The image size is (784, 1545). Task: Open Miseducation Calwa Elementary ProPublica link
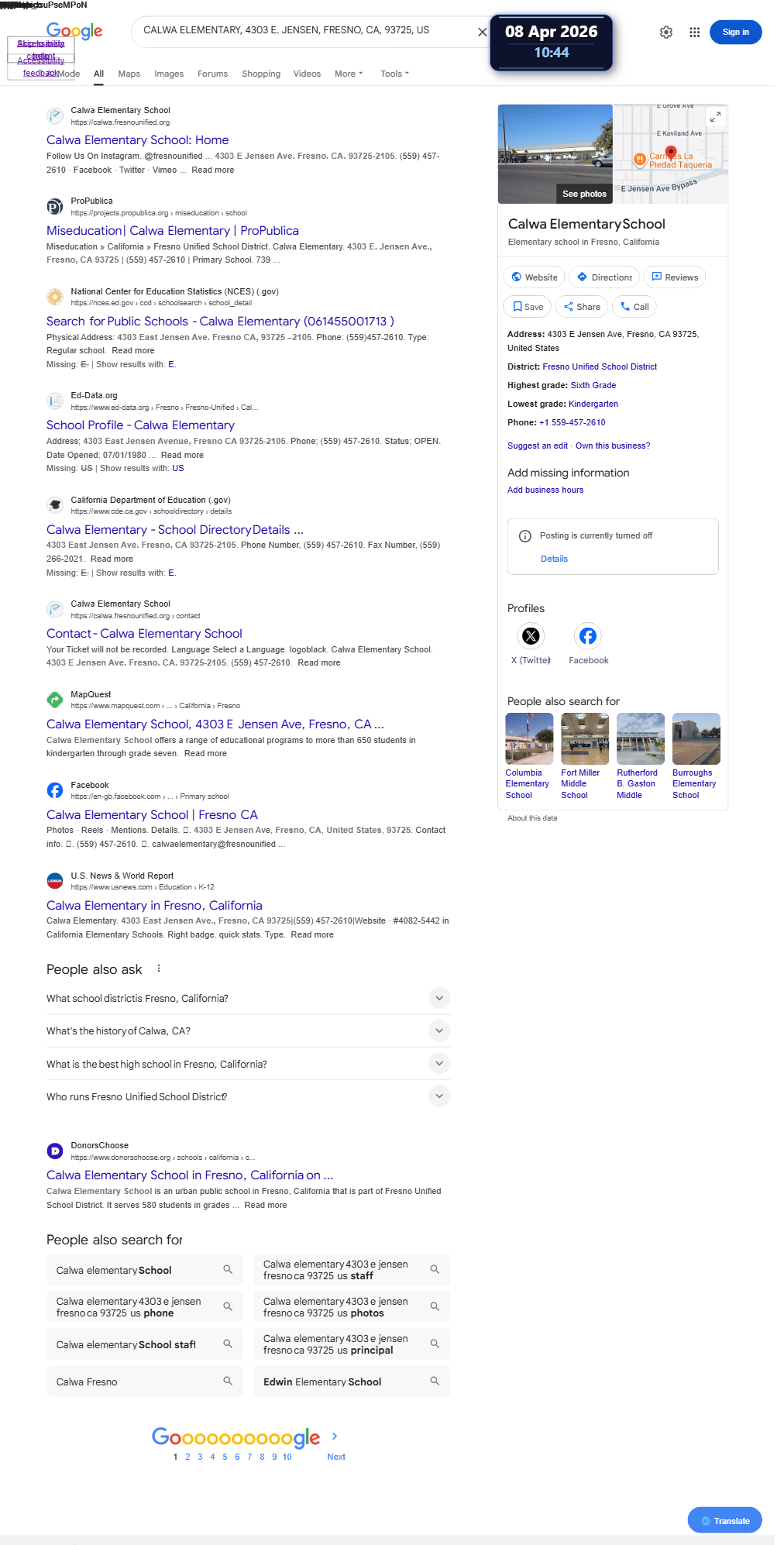(x=173, y=231)
